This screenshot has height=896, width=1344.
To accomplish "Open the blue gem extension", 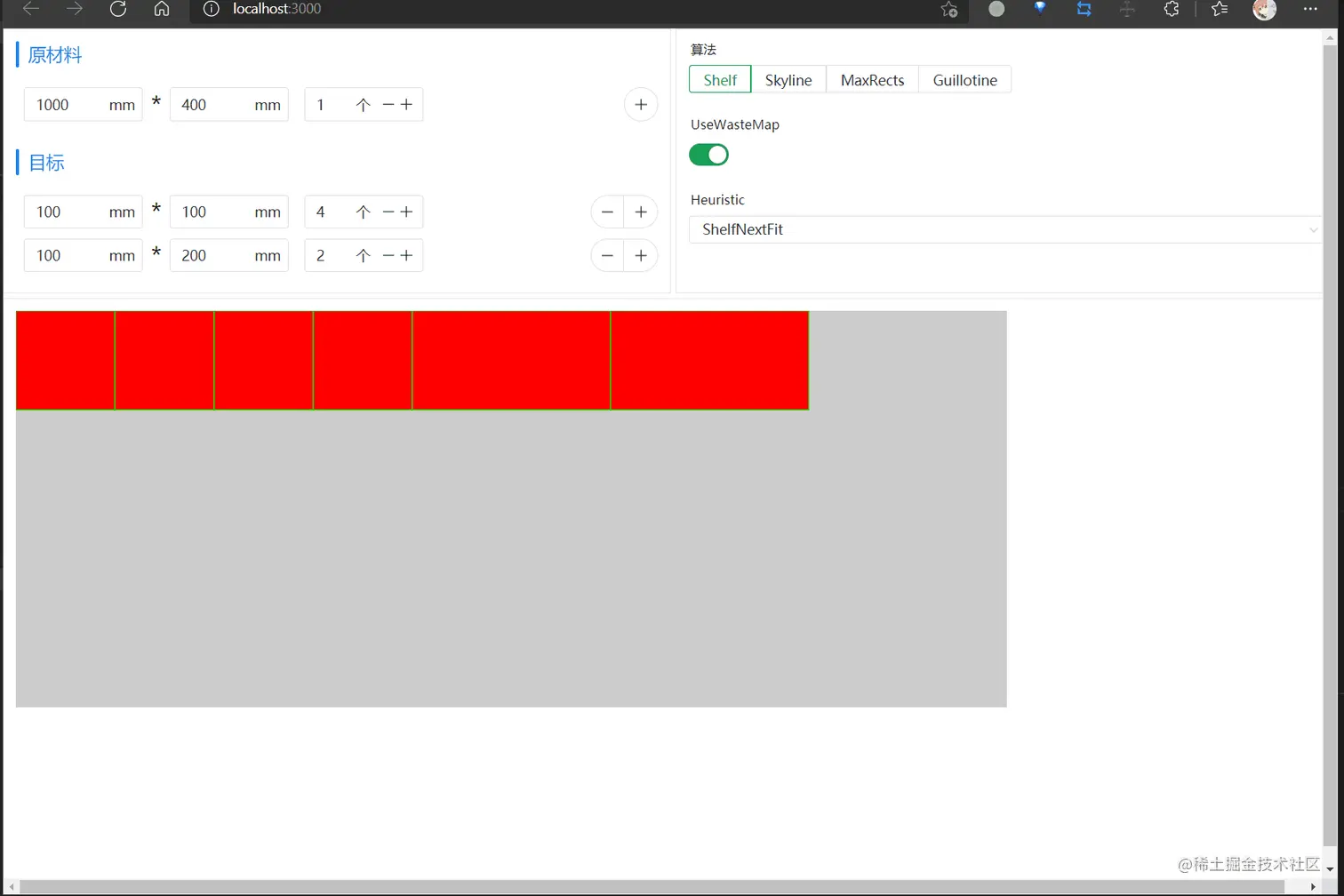I will click(1040, 9).
